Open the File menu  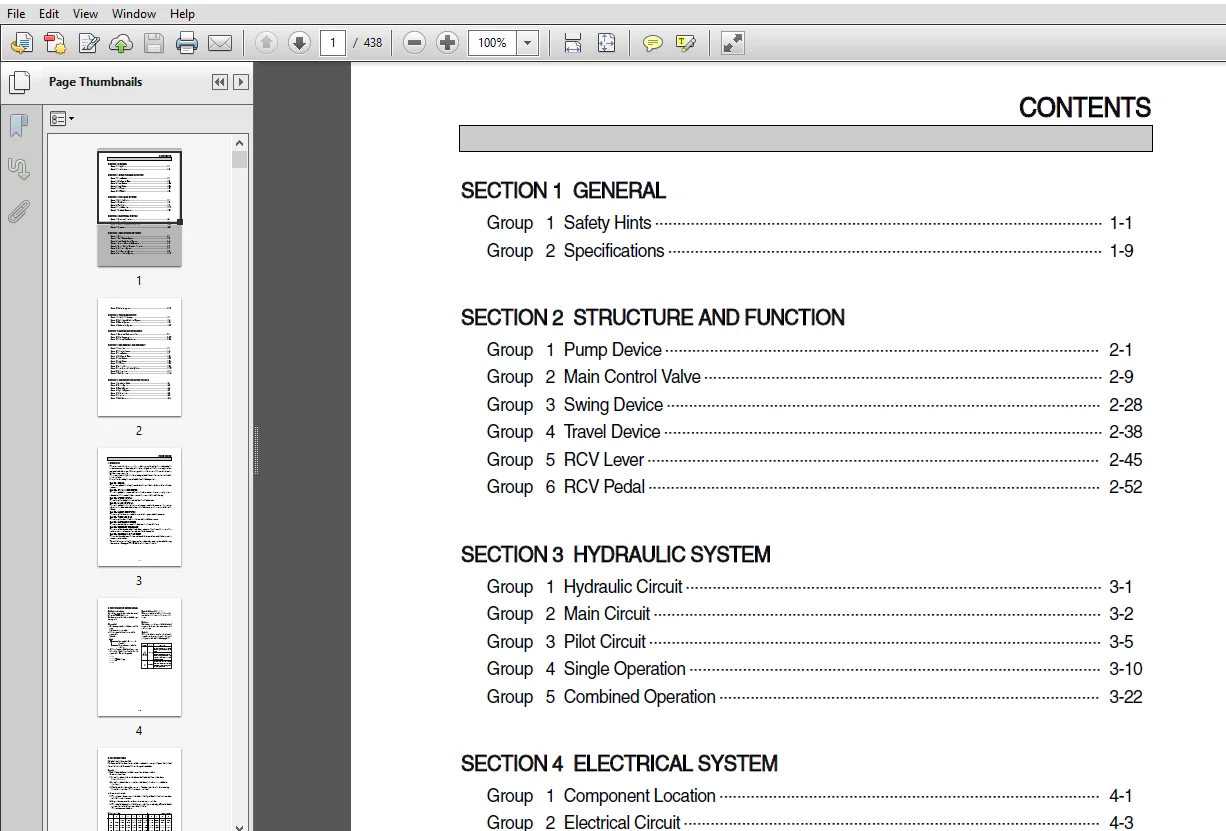[16, 13]
